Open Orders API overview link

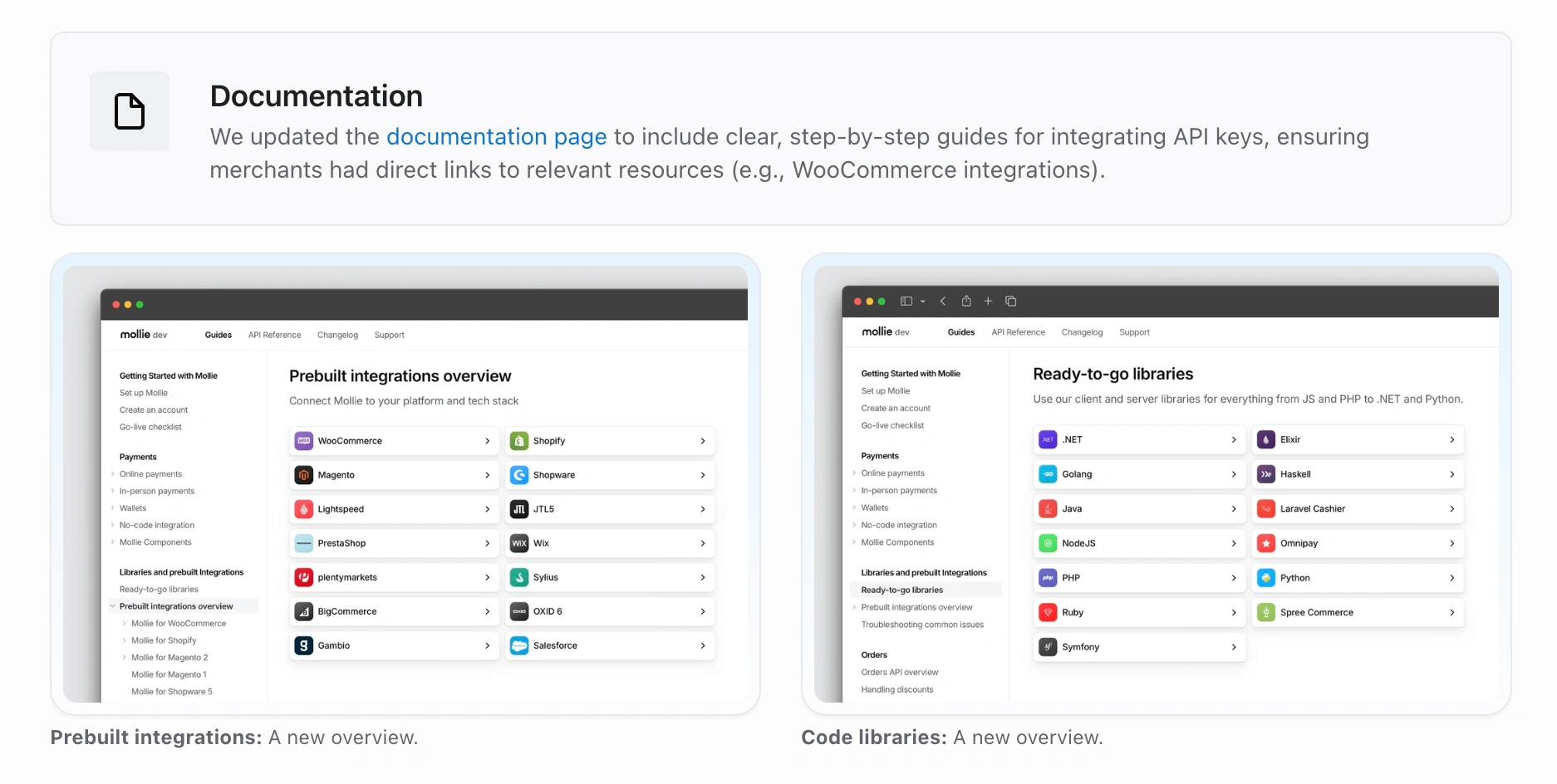pyautogui.click(x=900, y=672)
